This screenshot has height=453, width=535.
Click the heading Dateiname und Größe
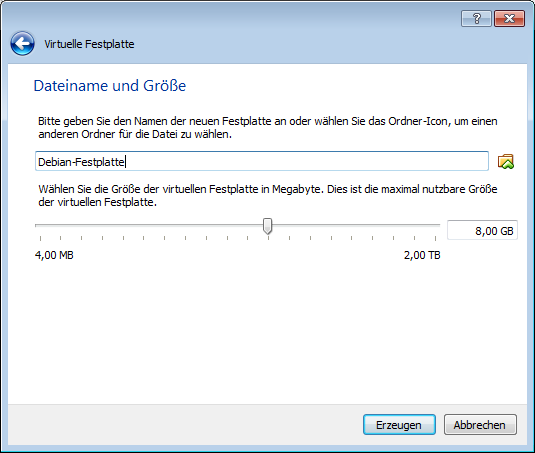[x=110, y=86]
